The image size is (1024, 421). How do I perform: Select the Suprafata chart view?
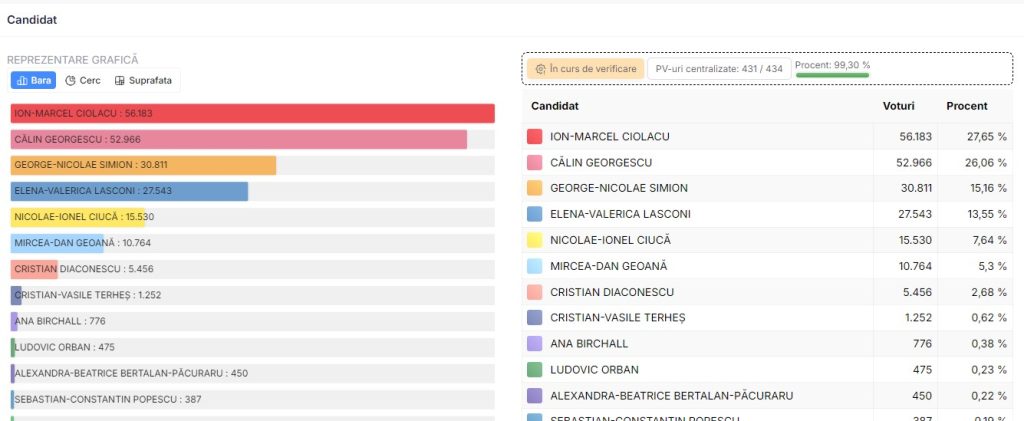pos(143,80)
